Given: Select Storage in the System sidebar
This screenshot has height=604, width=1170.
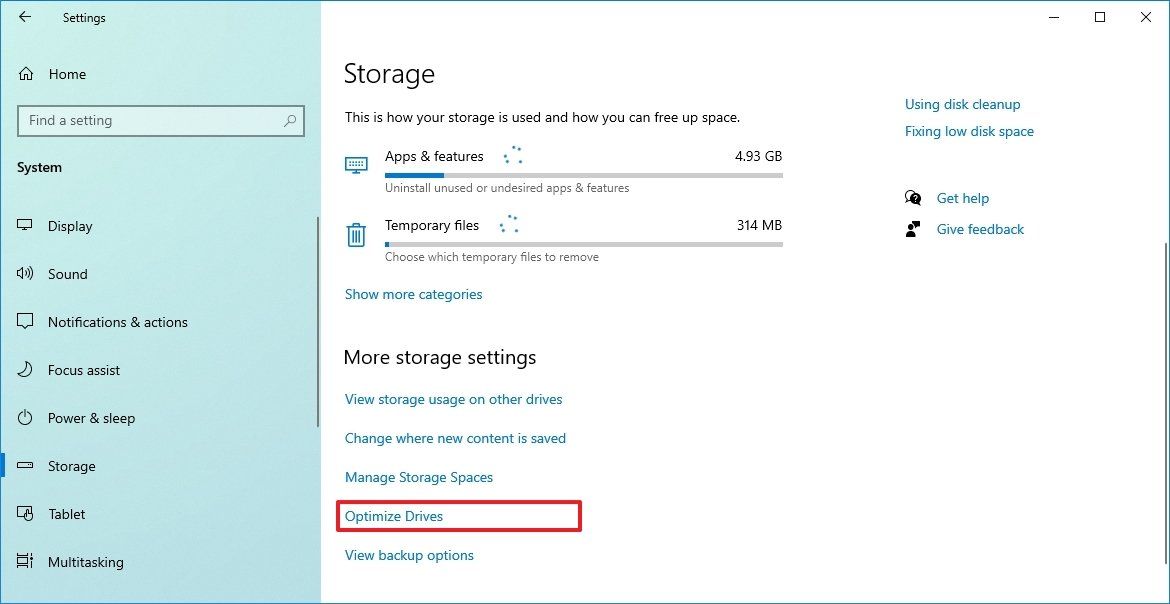Looking at the screenshot, I should point(70,466).
